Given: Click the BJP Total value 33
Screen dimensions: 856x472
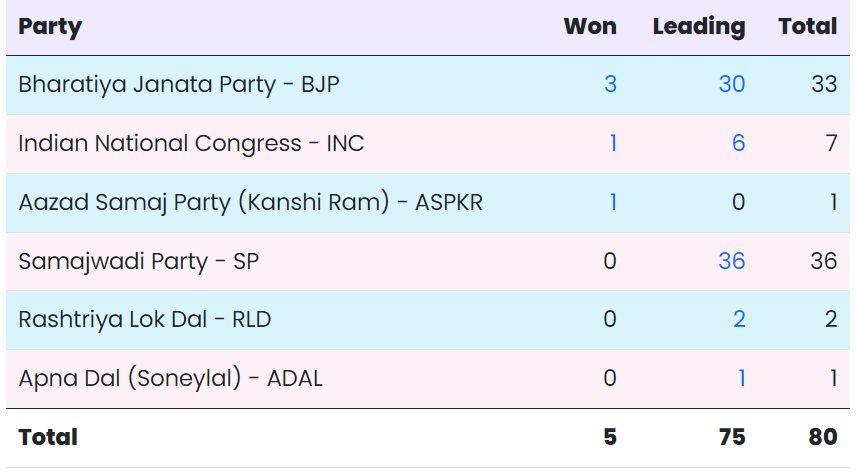Looking at the screenshot, I should [823, 85].
